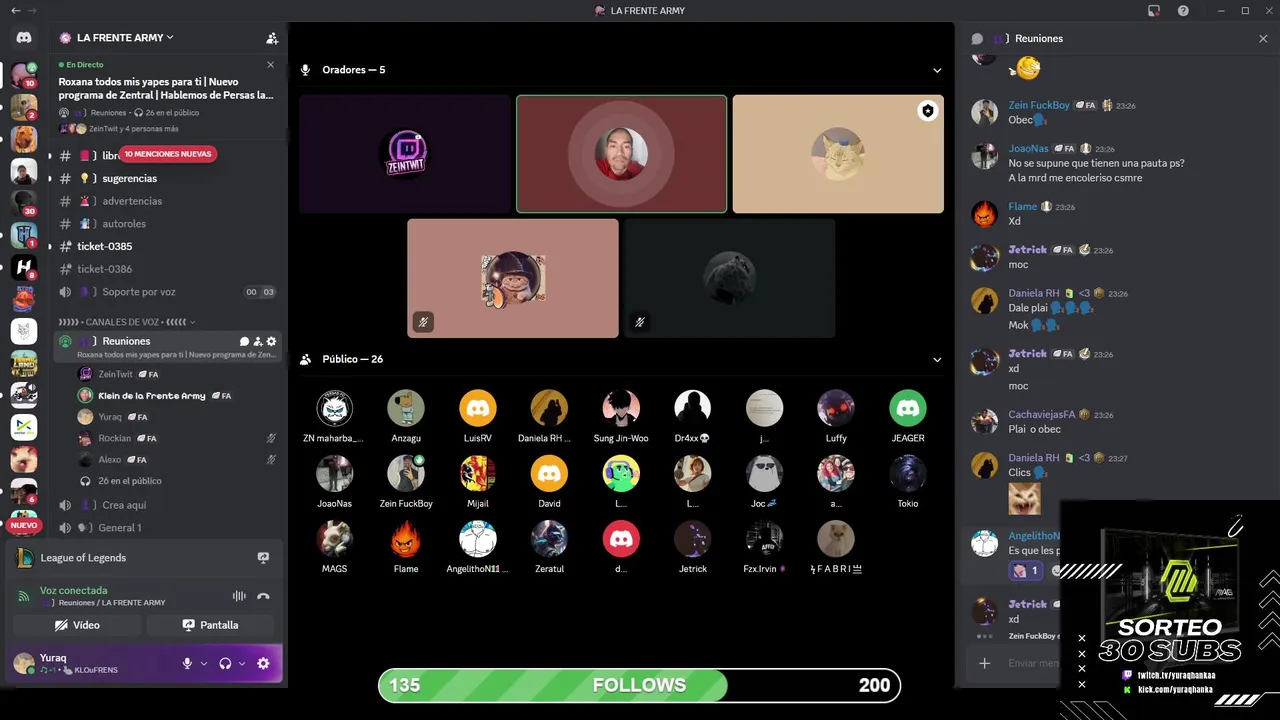Invite people icon beside LA FRENTE ARMY

[272, 38]
